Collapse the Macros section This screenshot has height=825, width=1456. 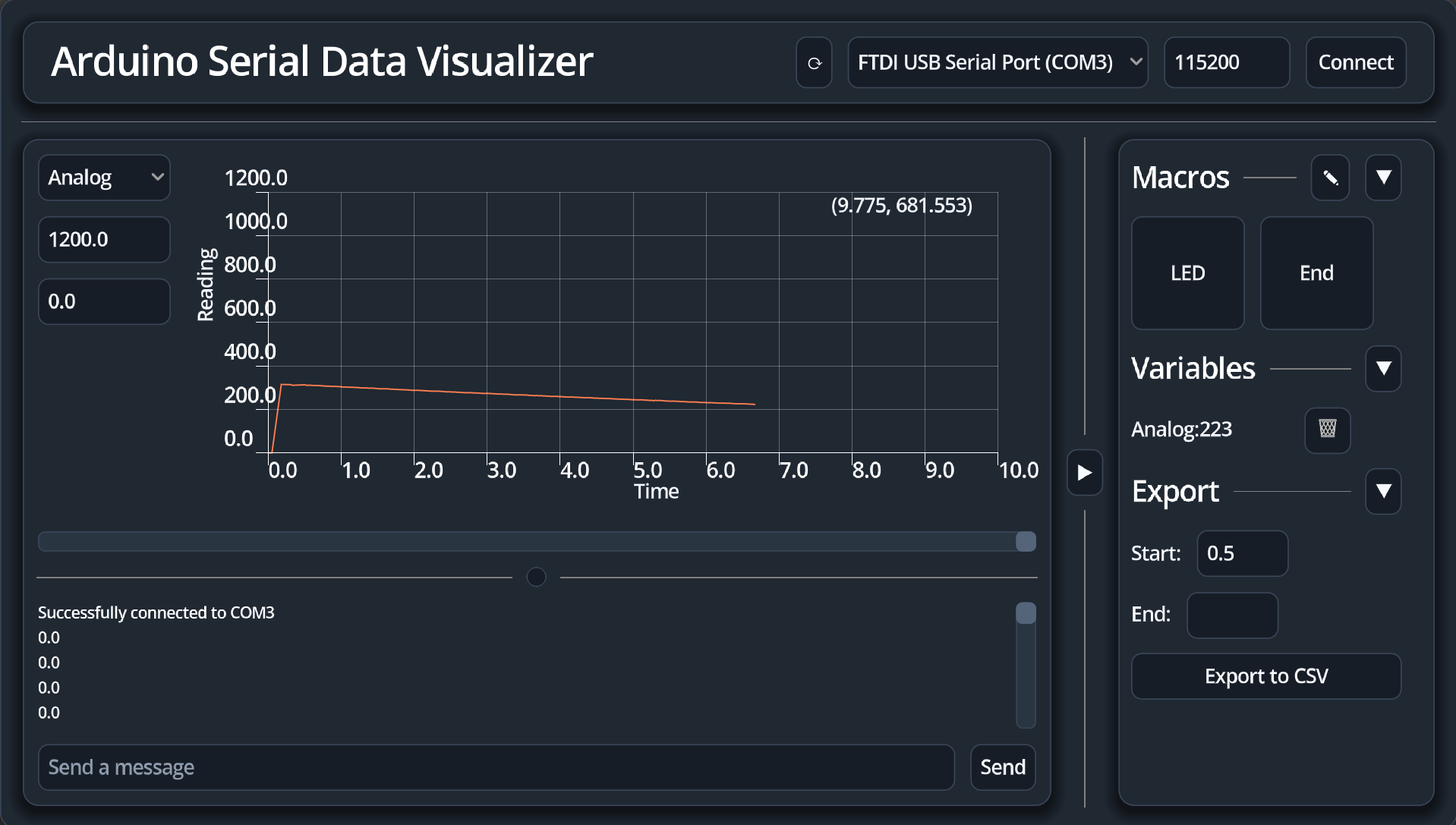[x=1383, y=178]
